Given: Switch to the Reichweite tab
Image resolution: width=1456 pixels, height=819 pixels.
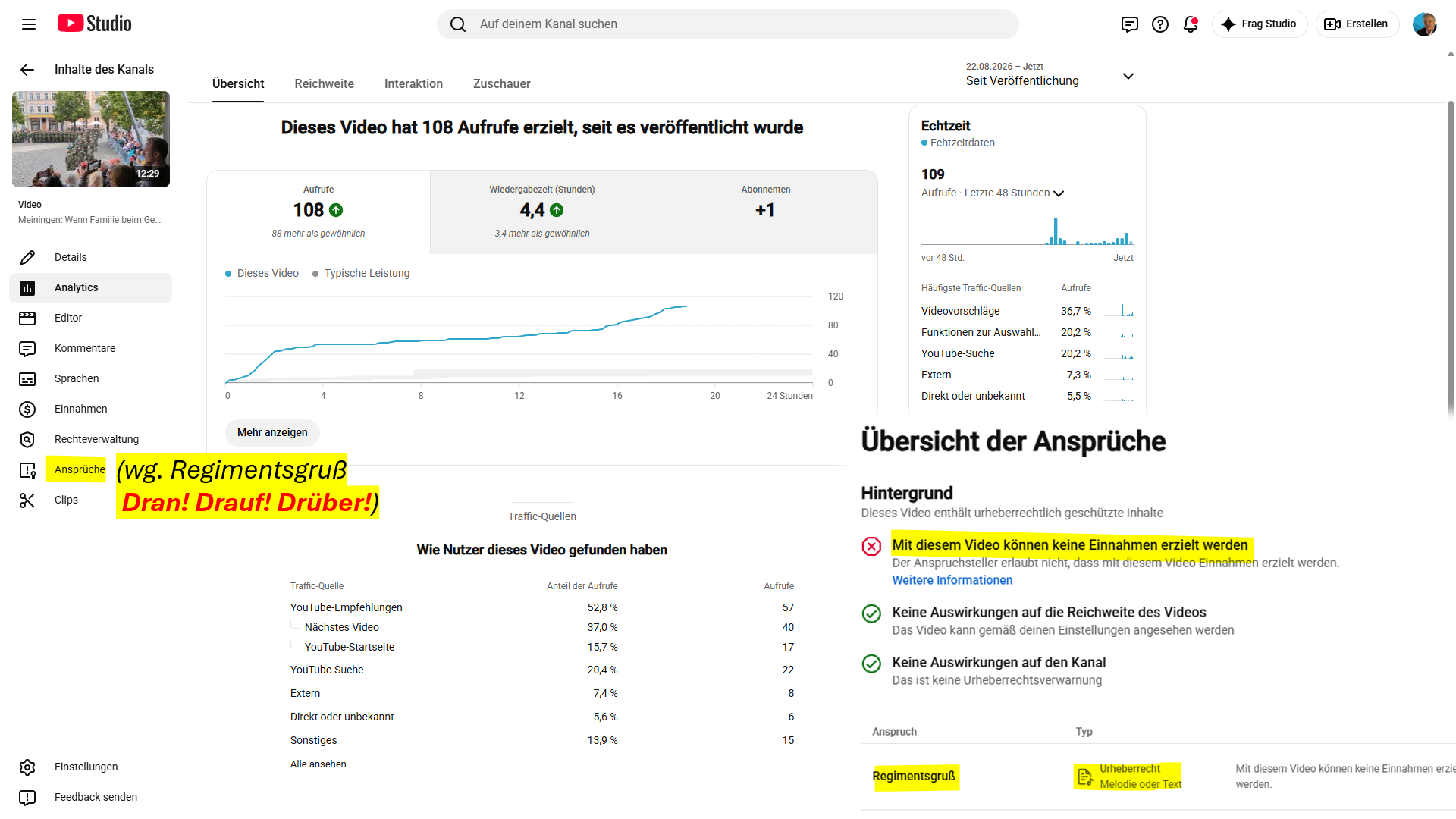Looking at the screenshot, I should click(x=325, y=84).
